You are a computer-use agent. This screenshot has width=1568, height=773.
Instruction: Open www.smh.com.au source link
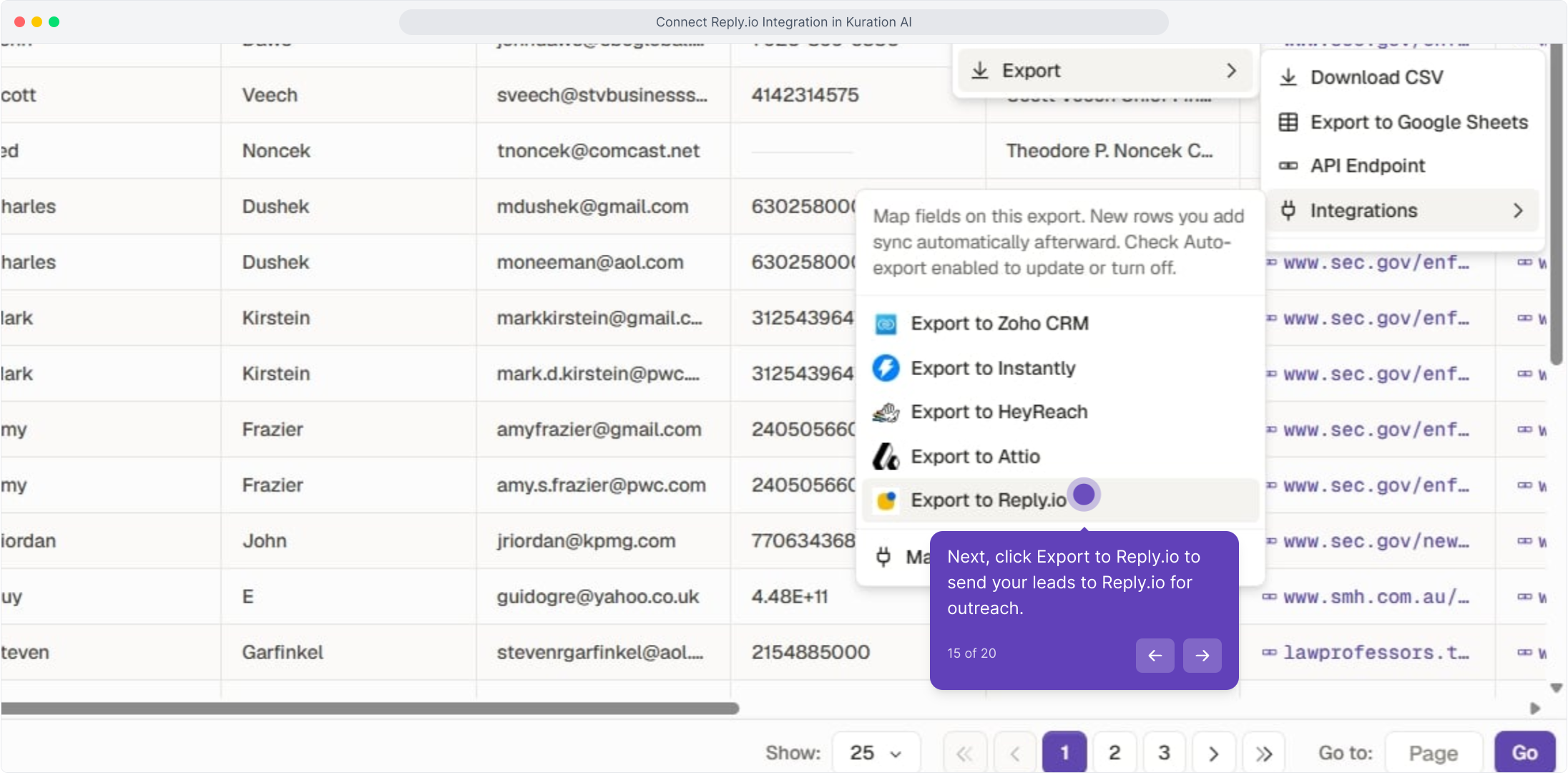[x=1376, y=597]
